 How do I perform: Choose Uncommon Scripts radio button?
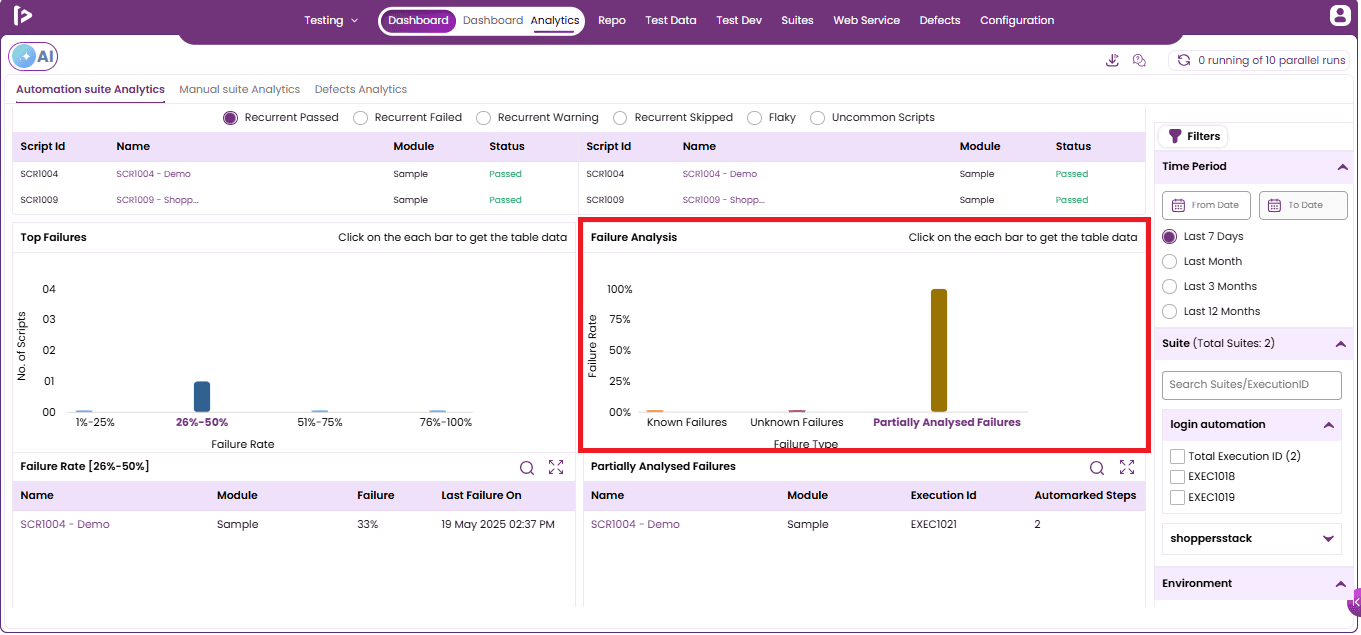tap(818, 118)
